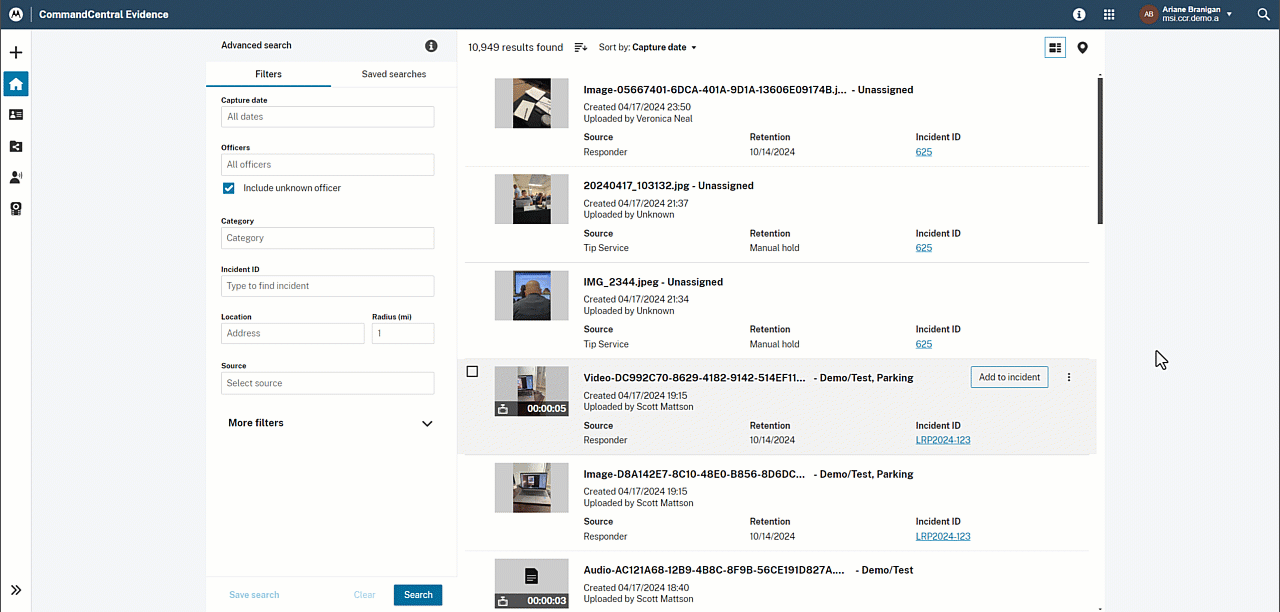Click the search magnifier in top bar

tap(1263, 15)
